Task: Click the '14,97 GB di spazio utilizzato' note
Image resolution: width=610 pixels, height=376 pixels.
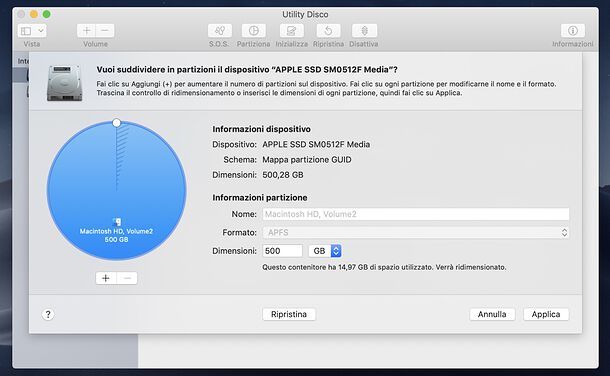Action: click(x=385, y=268)
